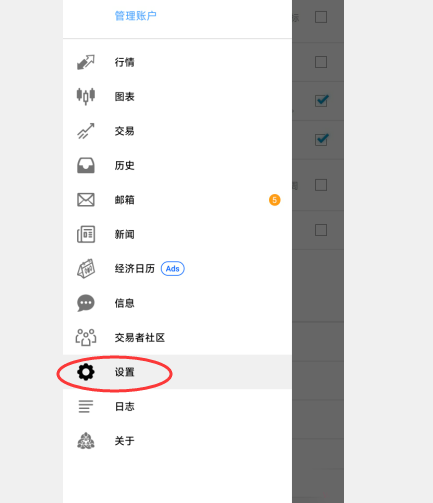Open the Mailbox envelope icon
This screenshot has height=503, width=433.
pyautogui.click(x=86, y=200)
